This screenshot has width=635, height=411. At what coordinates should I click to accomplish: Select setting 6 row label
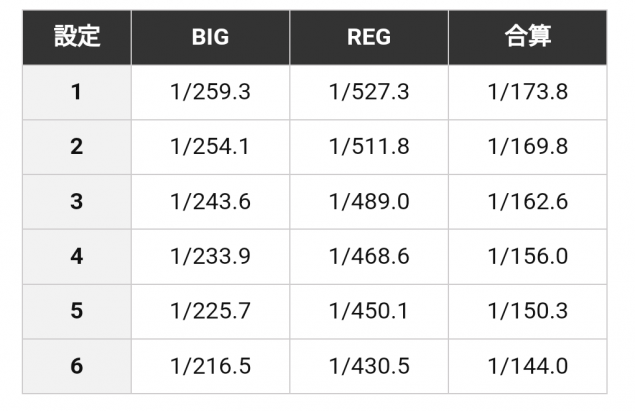coord(77,366)
